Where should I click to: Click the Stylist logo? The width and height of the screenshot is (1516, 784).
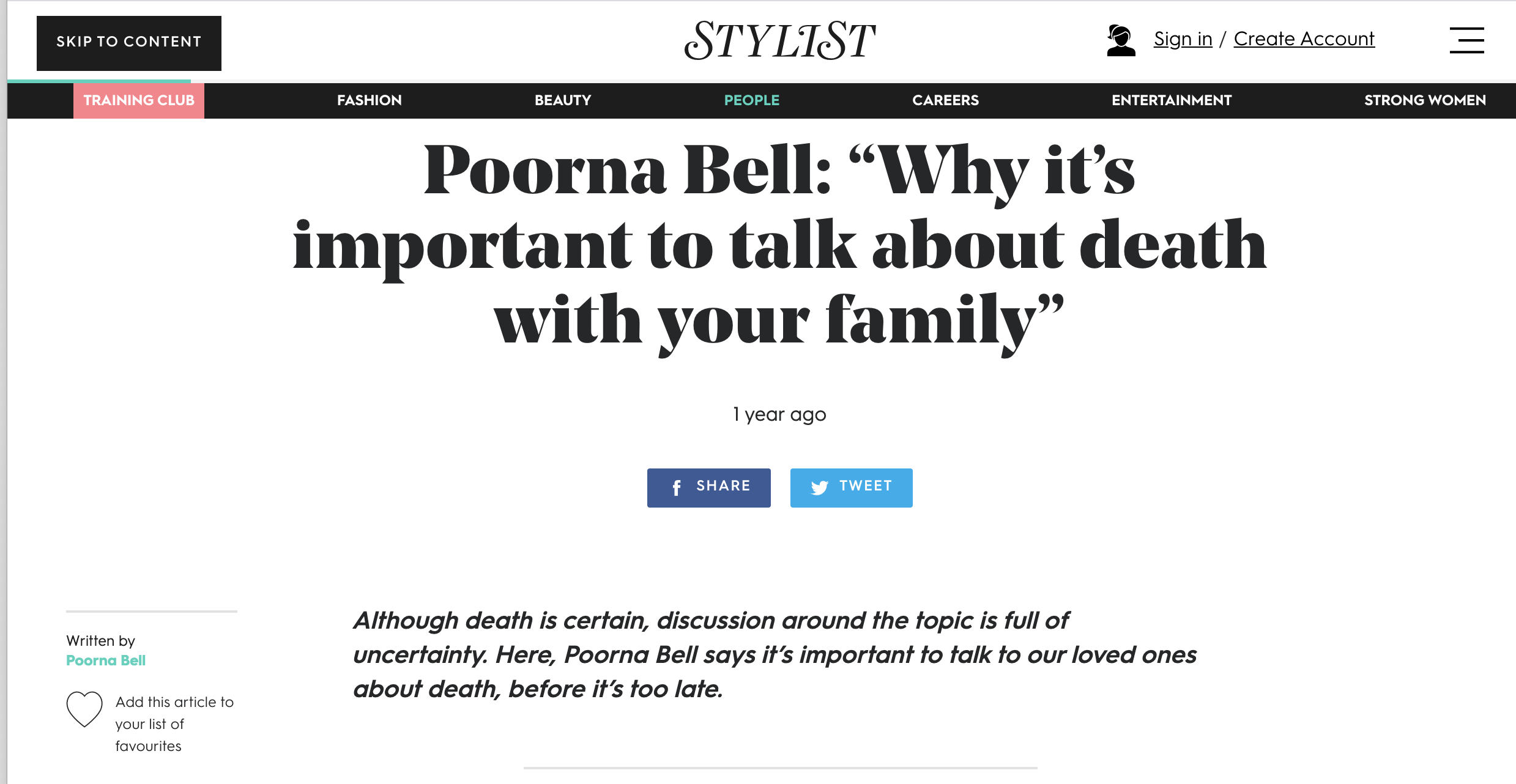coord(779,40)
